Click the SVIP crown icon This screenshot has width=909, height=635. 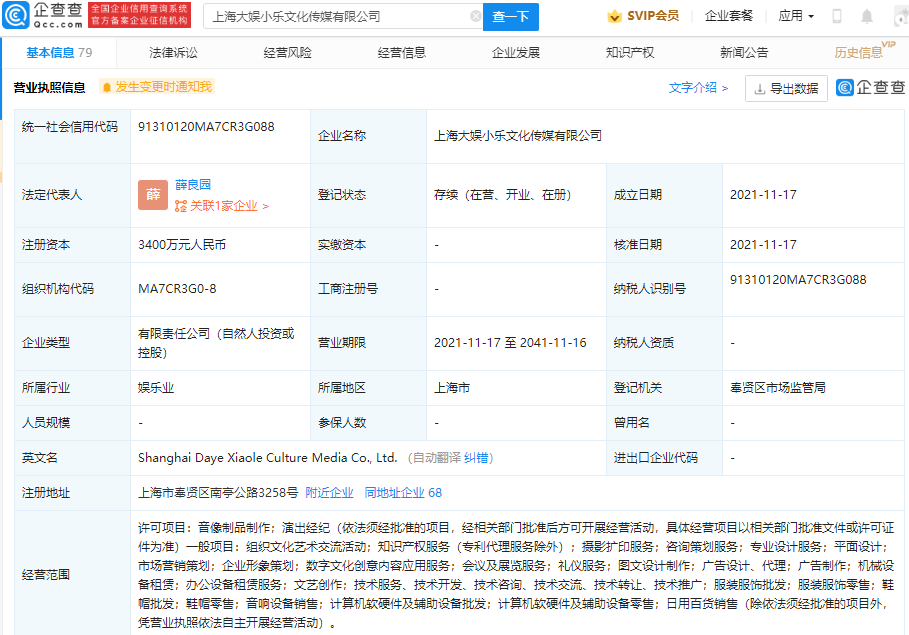614,16
